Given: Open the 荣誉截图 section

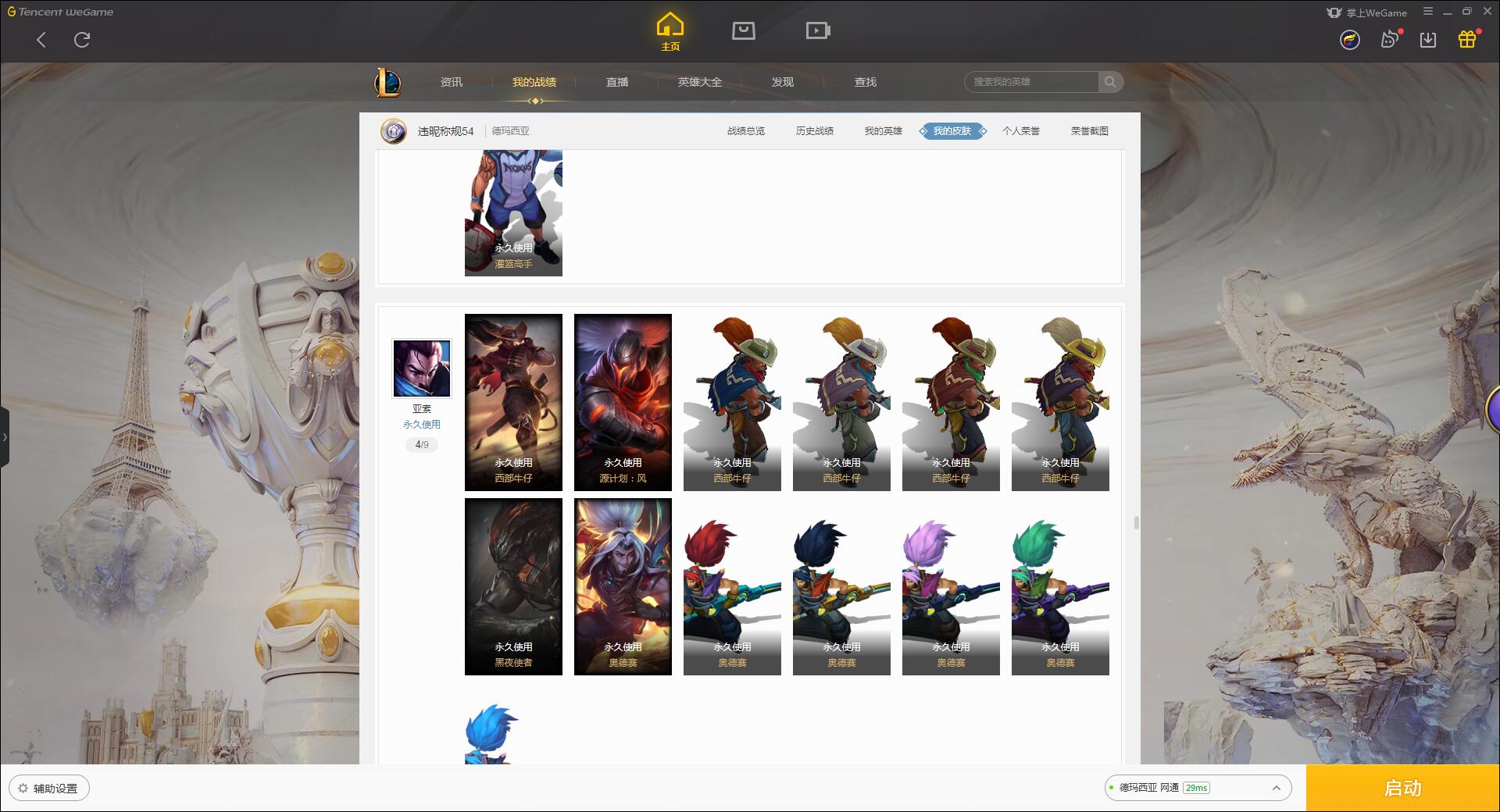Looking at the screenshot, I should point(1090,131).
